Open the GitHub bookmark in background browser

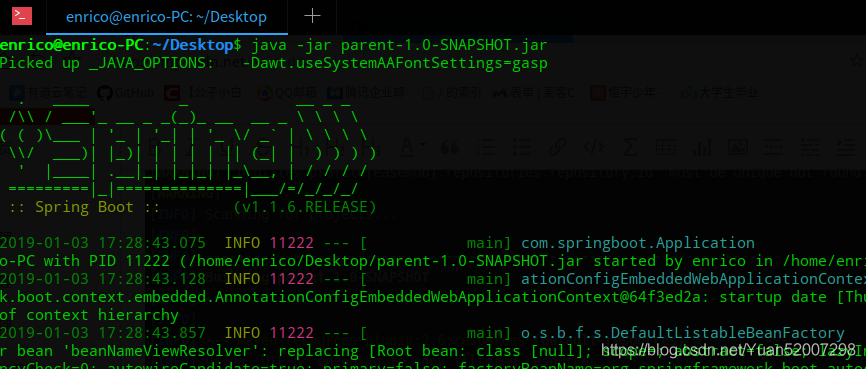pyautogui.click(x=125, y=93)
